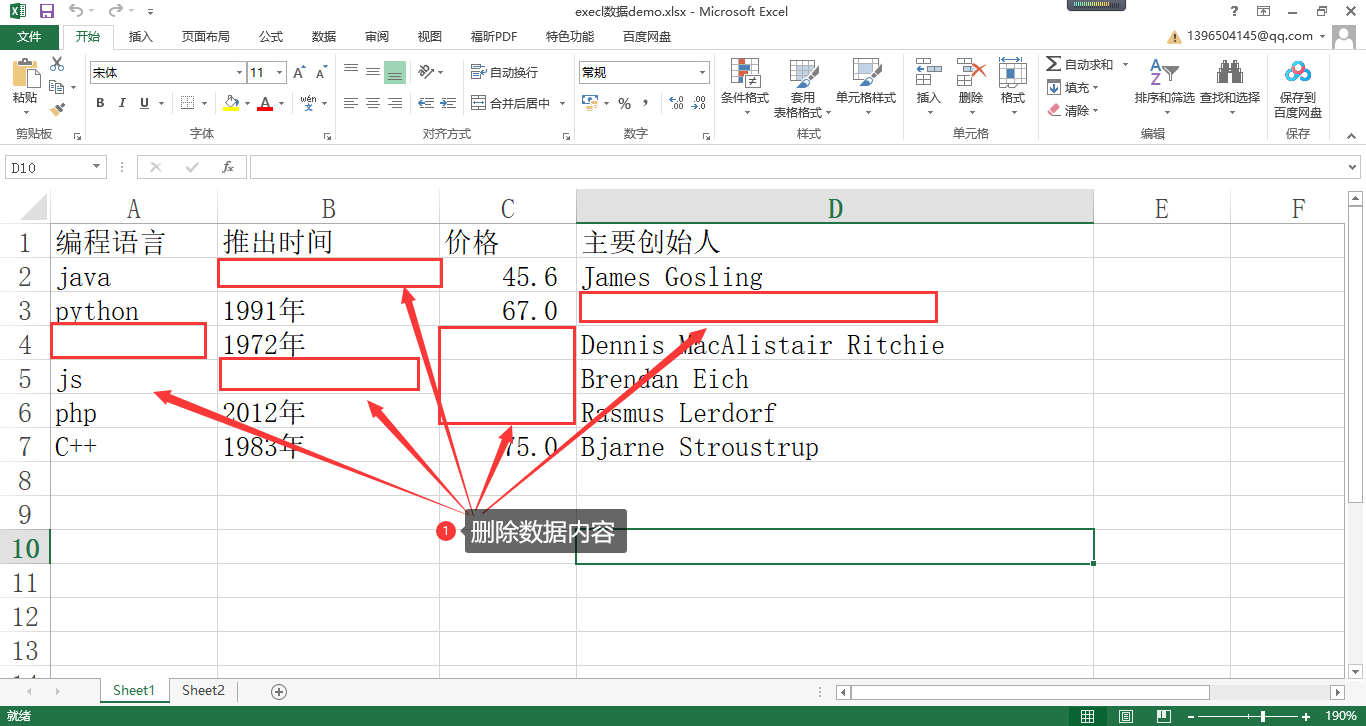Open Find and Select (查找和选择)

1230,87
